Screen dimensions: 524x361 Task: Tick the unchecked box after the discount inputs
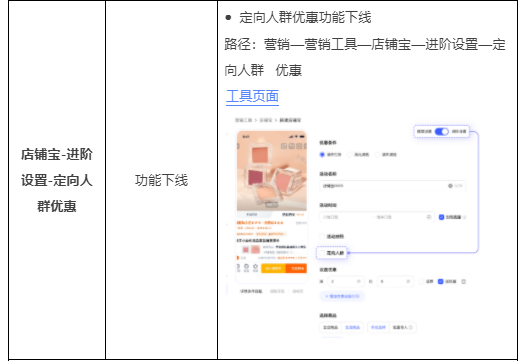coord(421,281)
